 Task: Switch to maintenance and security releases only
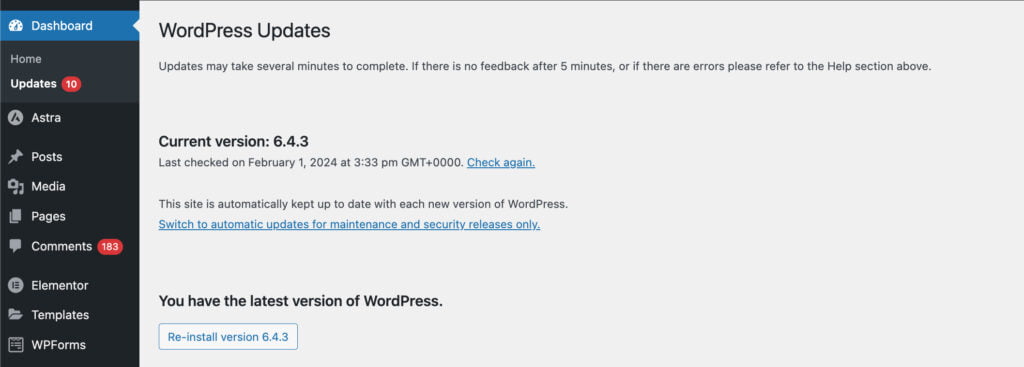349,225
